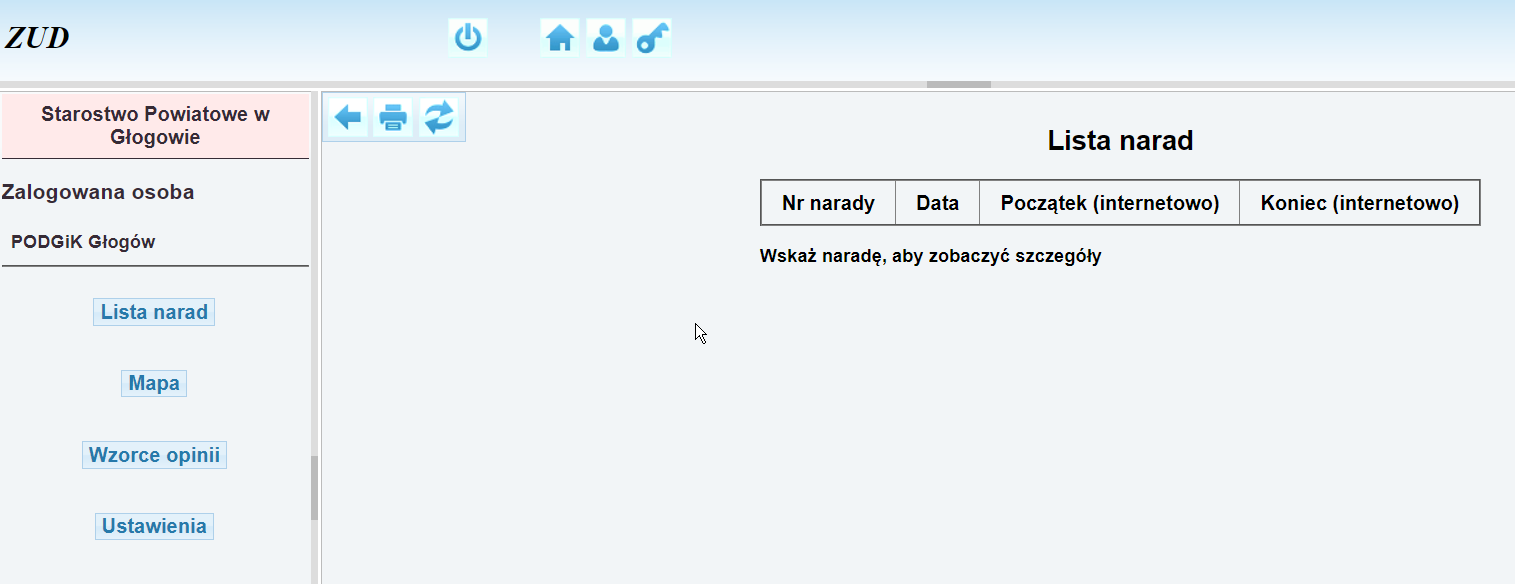The image size is (1515, 584).
Task: Open the home page icon
Action: [x=559, y=37]
